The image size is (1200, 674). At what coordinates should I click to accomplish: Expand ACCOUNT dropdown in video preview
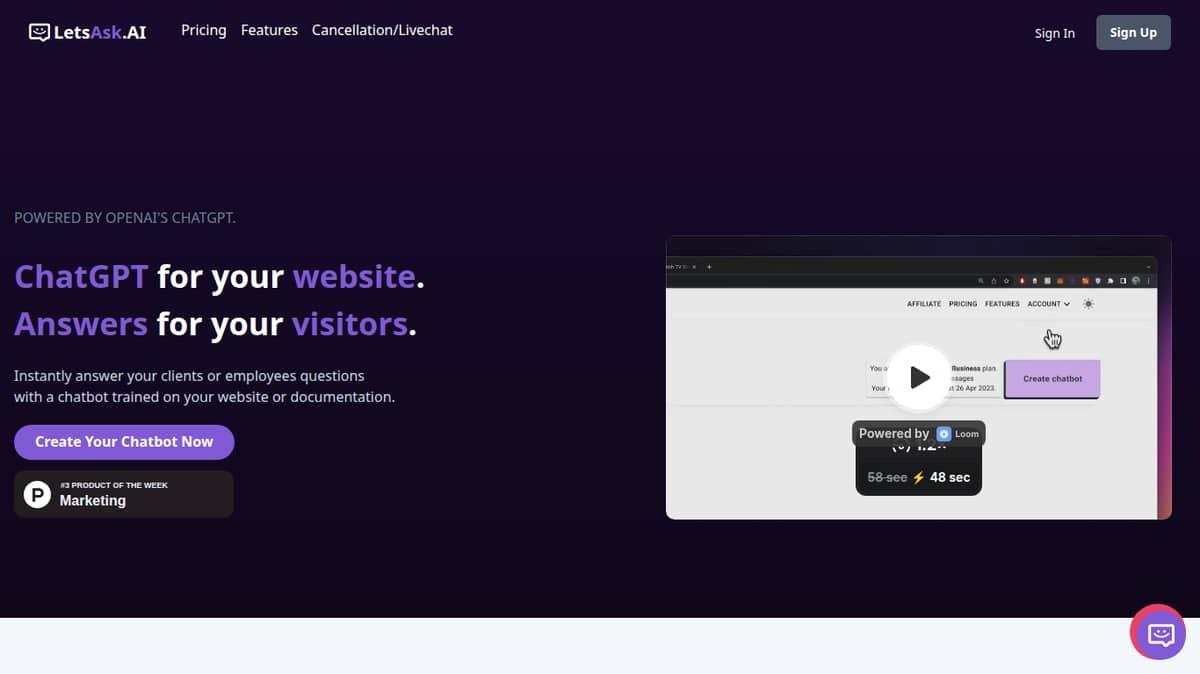[x=1049, y=304]
